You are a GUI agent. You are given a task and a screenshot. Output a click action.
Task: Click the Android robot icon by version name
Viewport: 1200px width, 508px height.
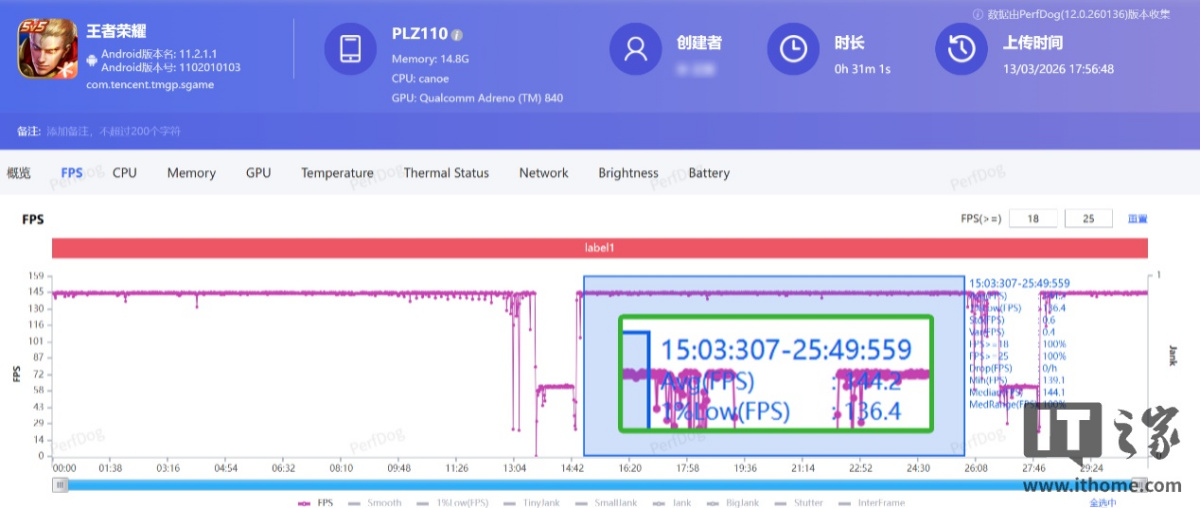(x=92, y=60)
